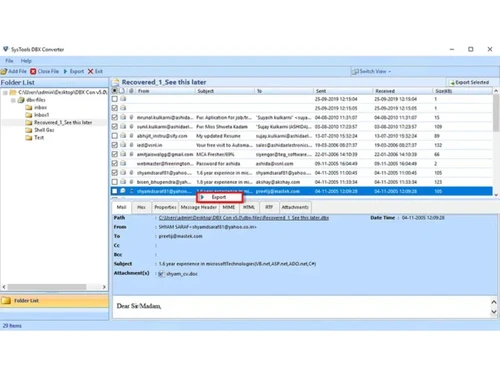
Task: Click the email list scroll-up arrow
Action: click(496, 91)
